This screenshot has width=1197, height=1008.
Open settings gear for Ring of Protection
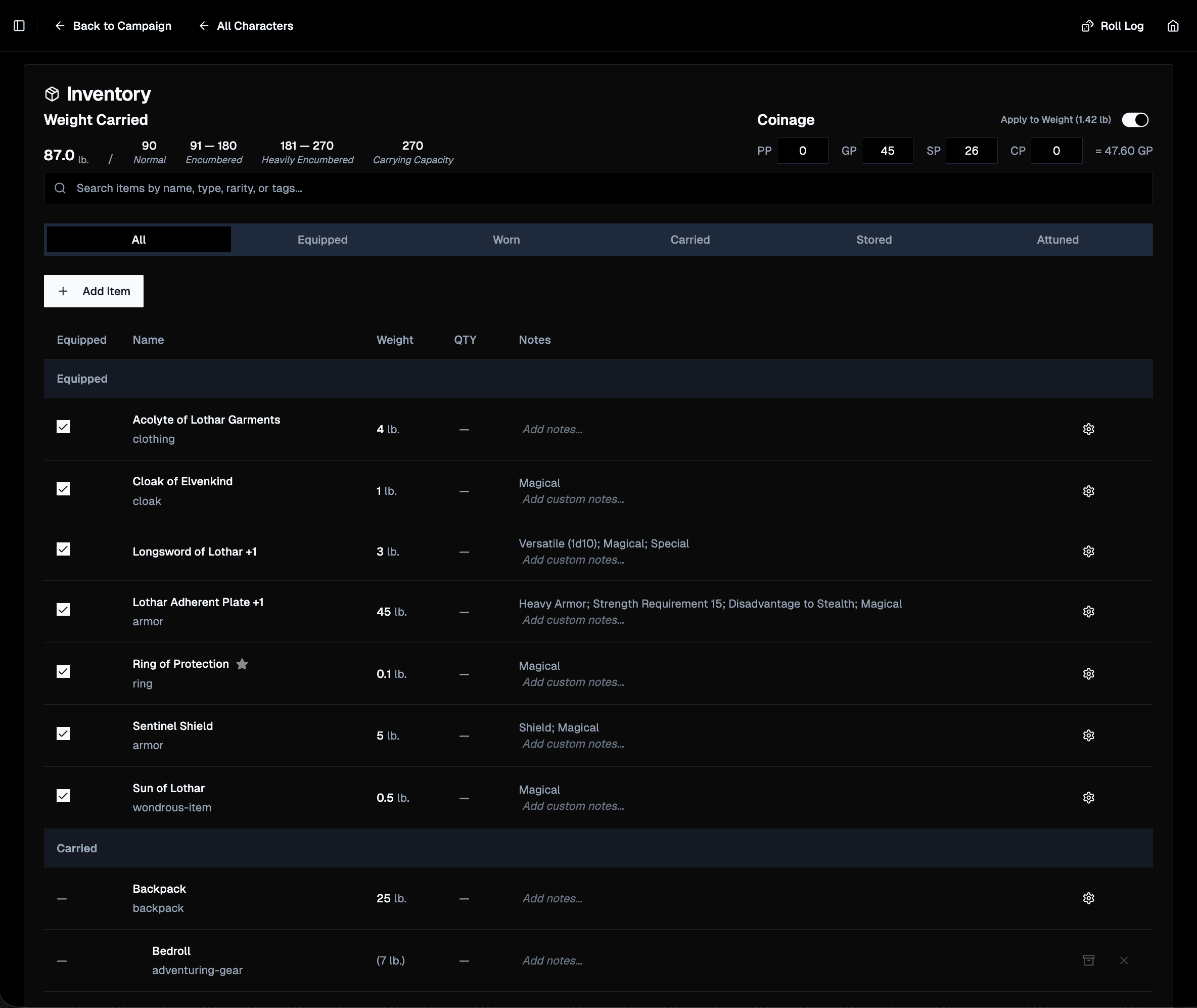tap(1088, 674)
